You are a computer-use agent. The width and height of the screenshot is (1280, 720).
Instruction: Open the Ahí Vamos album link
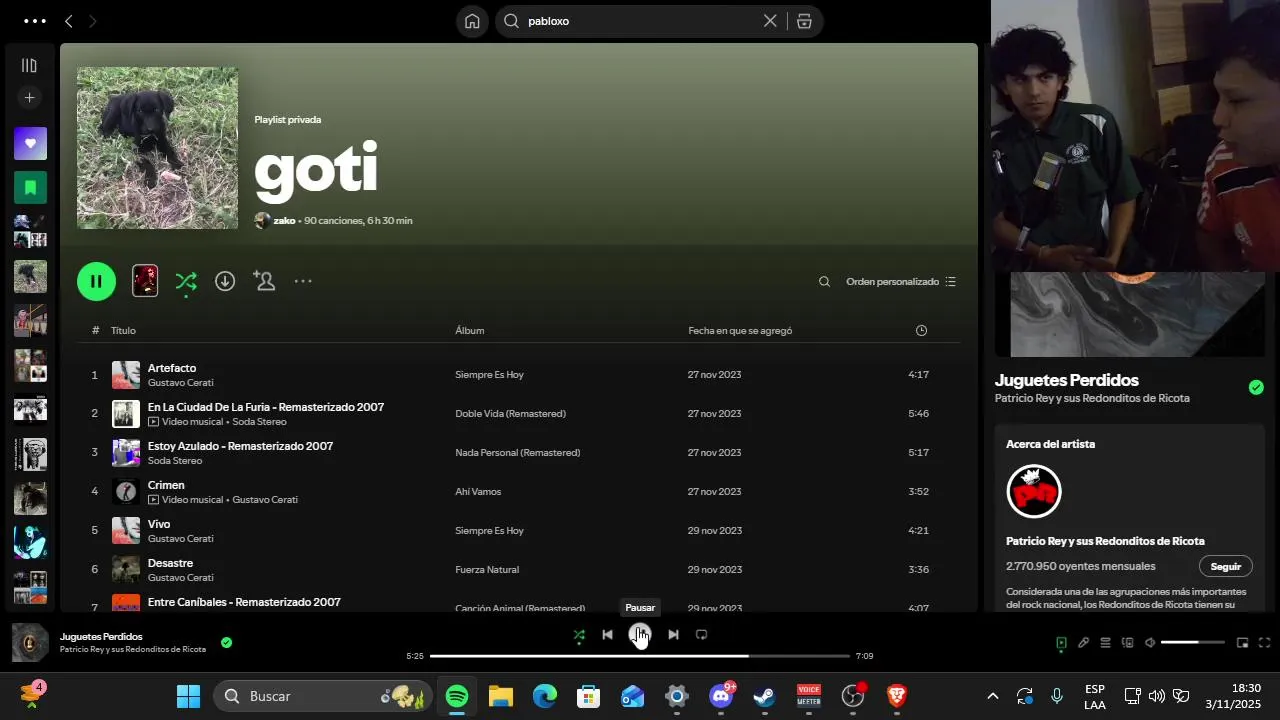click(478, 492)
